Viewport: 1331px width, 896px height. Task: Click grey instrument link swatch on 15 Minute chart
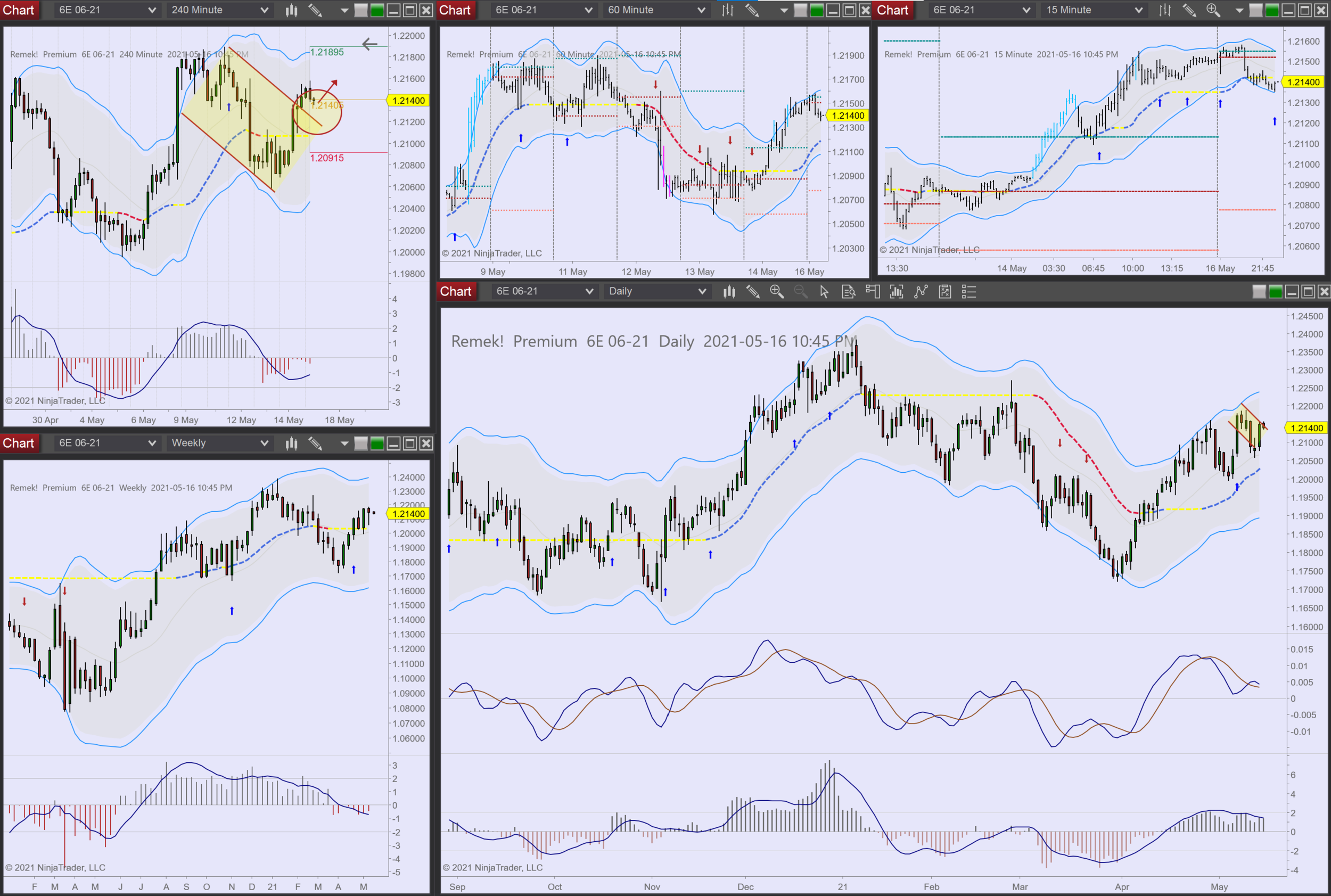point(1255,10)
